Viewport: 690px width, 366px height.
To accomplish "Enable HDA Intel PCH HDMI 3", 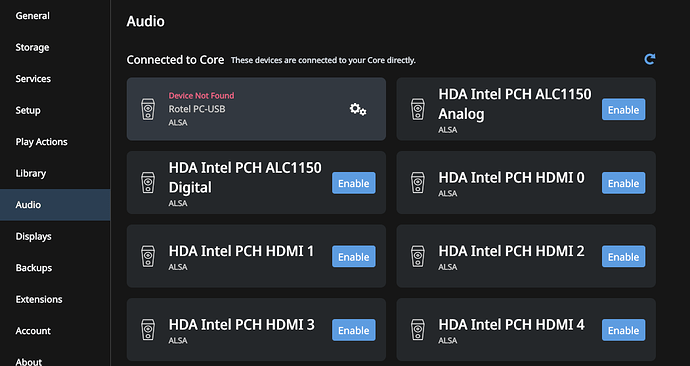I will 354,330.
